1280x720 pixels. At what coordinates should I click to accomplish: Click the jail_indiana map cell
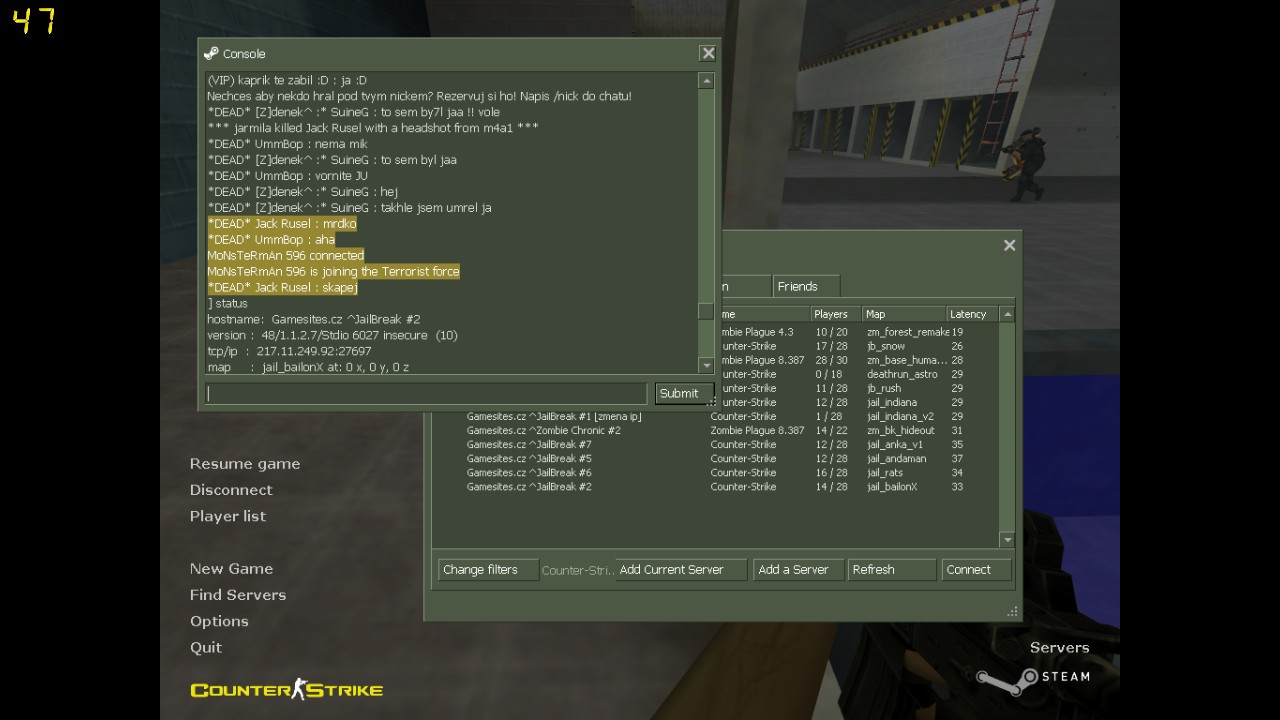[892, 402]
